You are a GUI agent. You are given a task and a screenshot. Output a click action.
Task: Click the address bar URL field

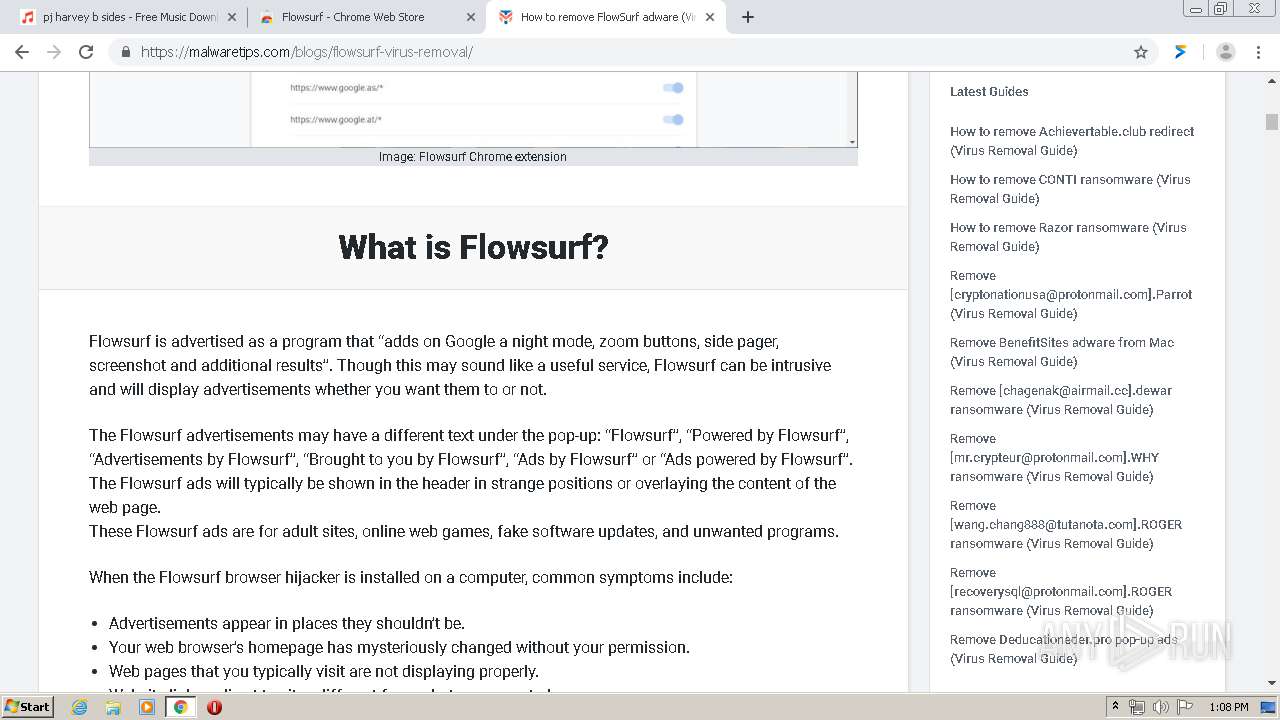click(x=630, y=52)
